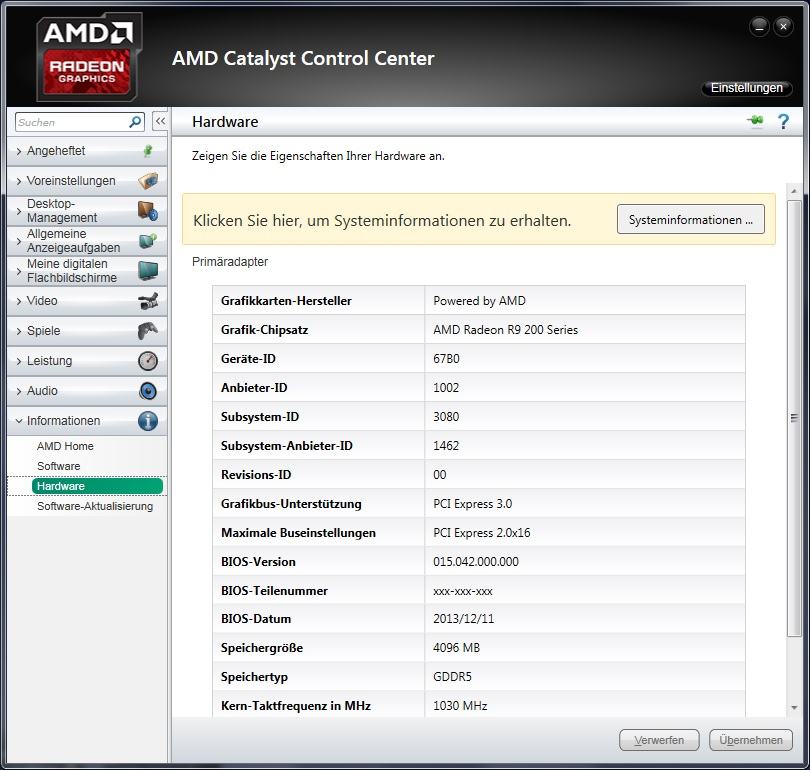
Task: Click the BIOS-Teilenummer value xxx-xxx-xxx
Action: (463, 591)
